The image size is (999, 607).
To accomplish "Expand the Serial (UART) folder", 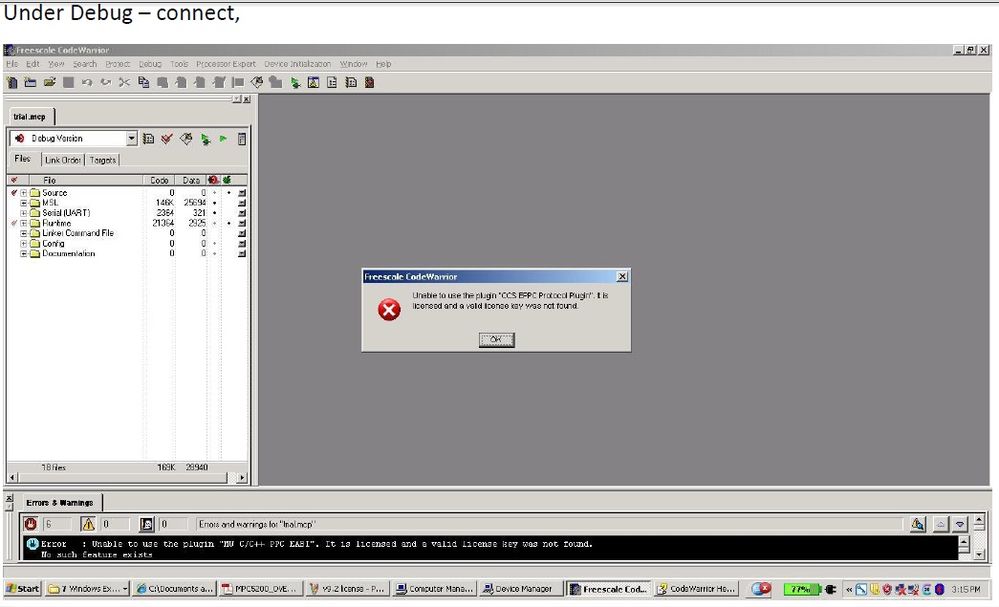I will [24, 213].
